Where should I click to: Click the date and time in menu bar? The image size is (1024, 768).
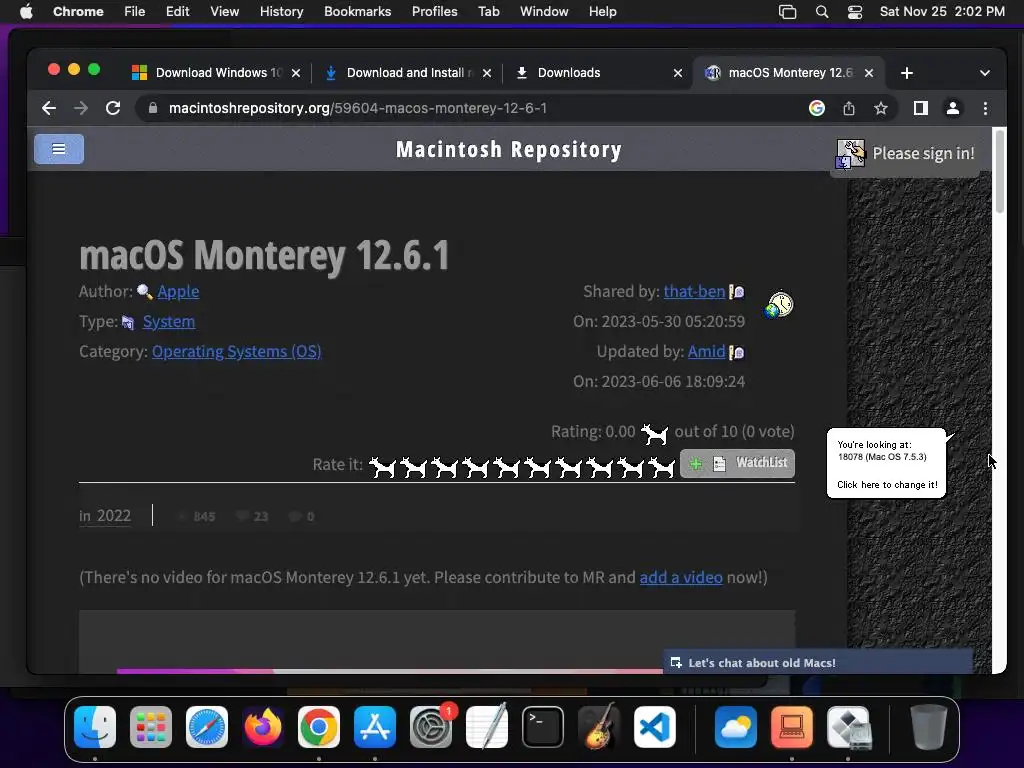pos(942,12)
